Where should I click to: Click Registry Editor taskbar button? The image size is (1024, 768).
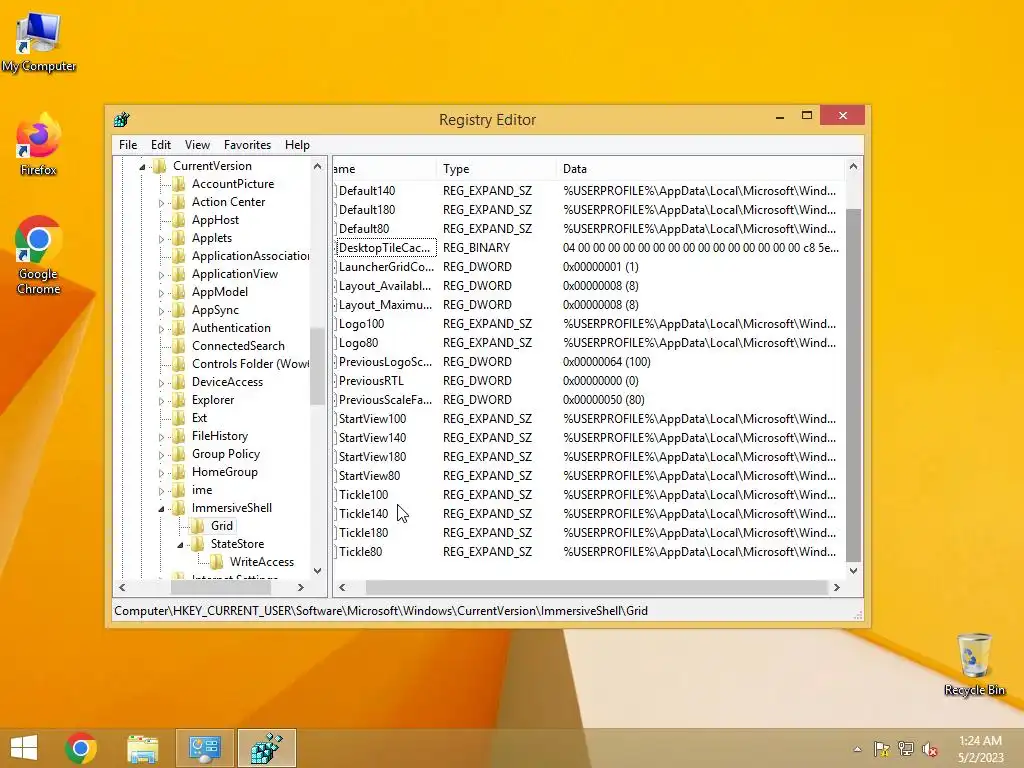click(x=266, y=748)
